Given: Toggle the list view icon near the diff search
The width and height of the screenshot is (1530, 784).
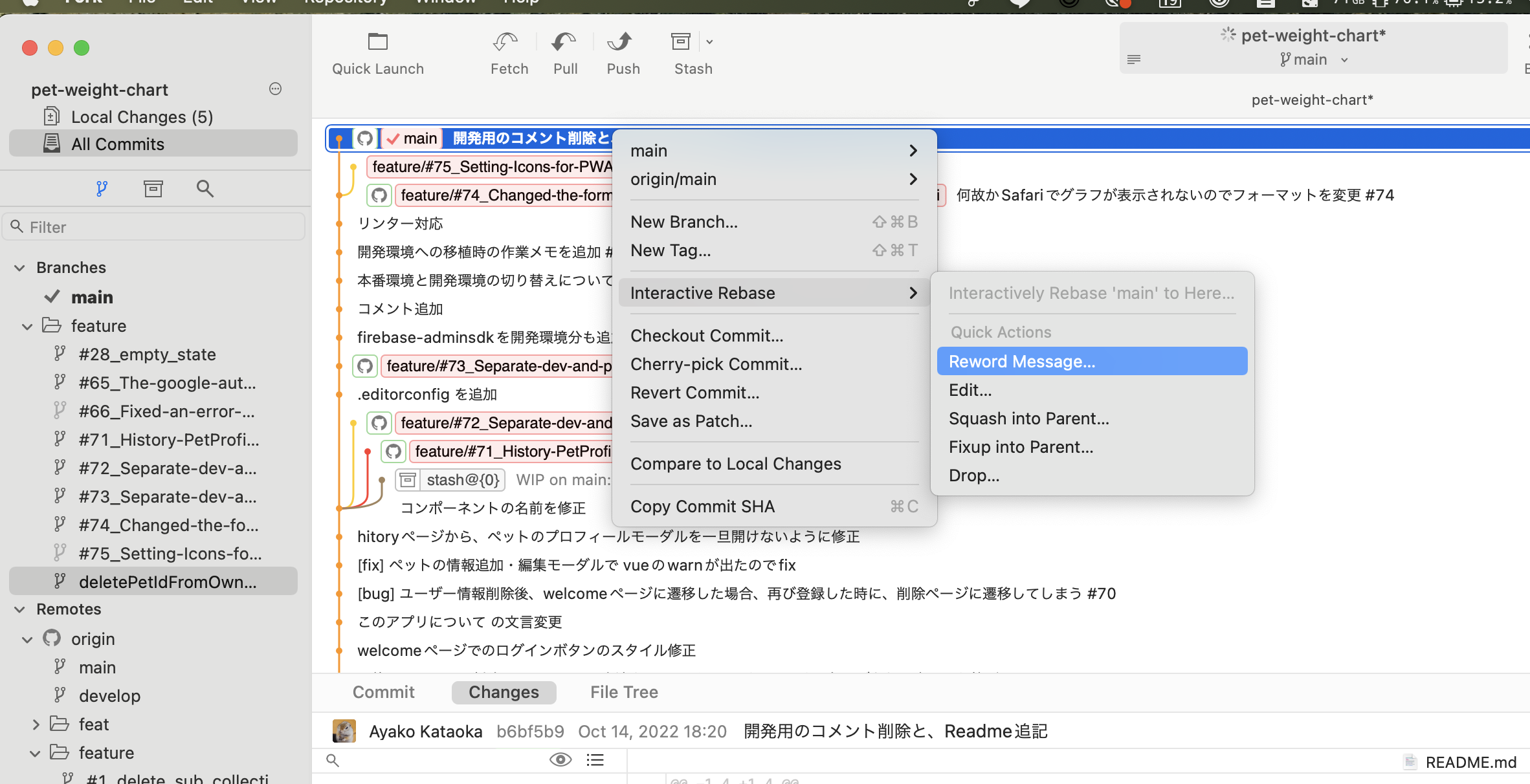Looking at the screenshot, I should point(595,759).
